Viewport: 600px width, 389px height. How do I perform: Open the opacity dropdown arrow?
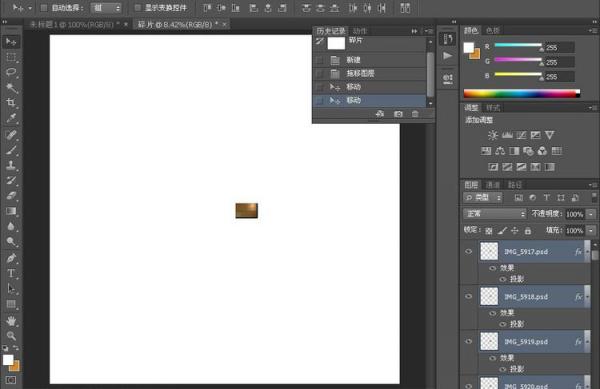point(591,214)
